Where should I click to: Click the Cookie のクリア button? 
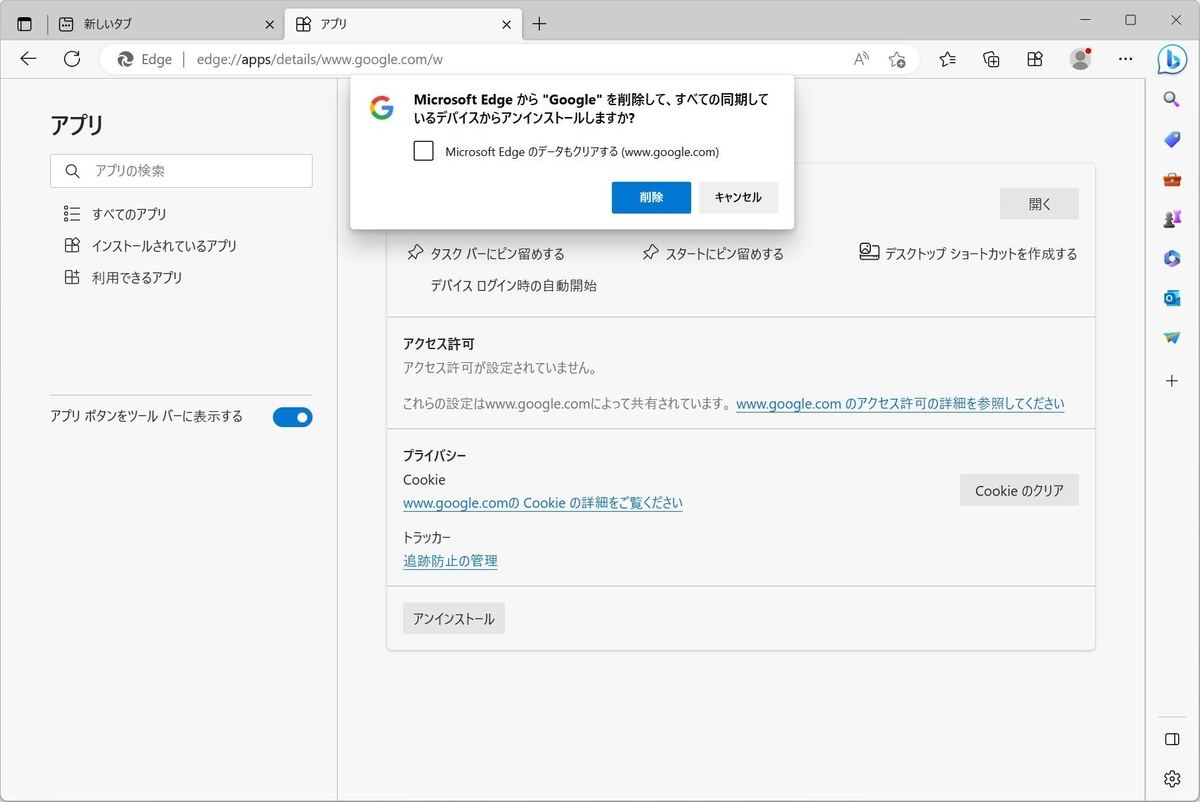1019,490
